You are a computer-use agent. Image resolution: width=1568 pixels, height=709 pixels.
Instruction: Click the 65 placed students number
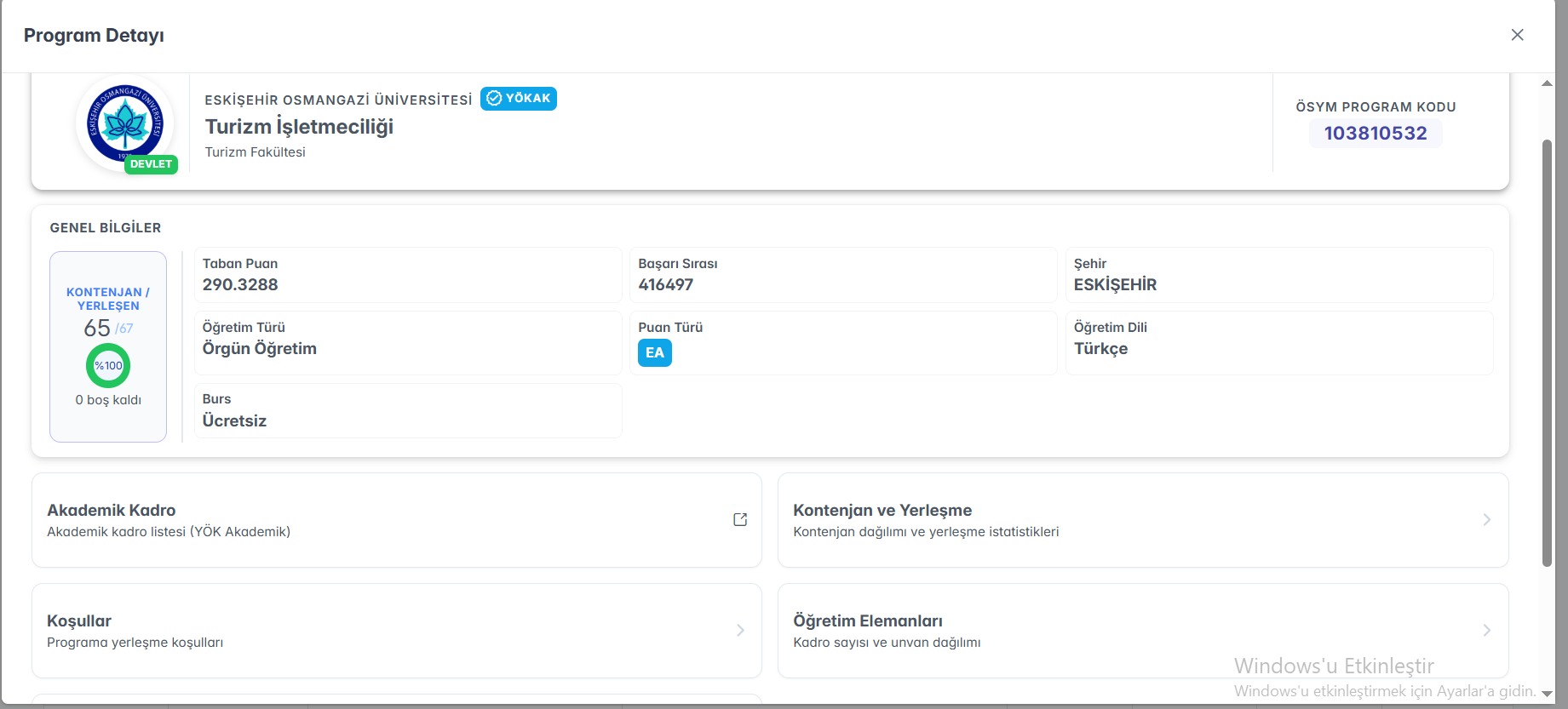click(97, 328)
